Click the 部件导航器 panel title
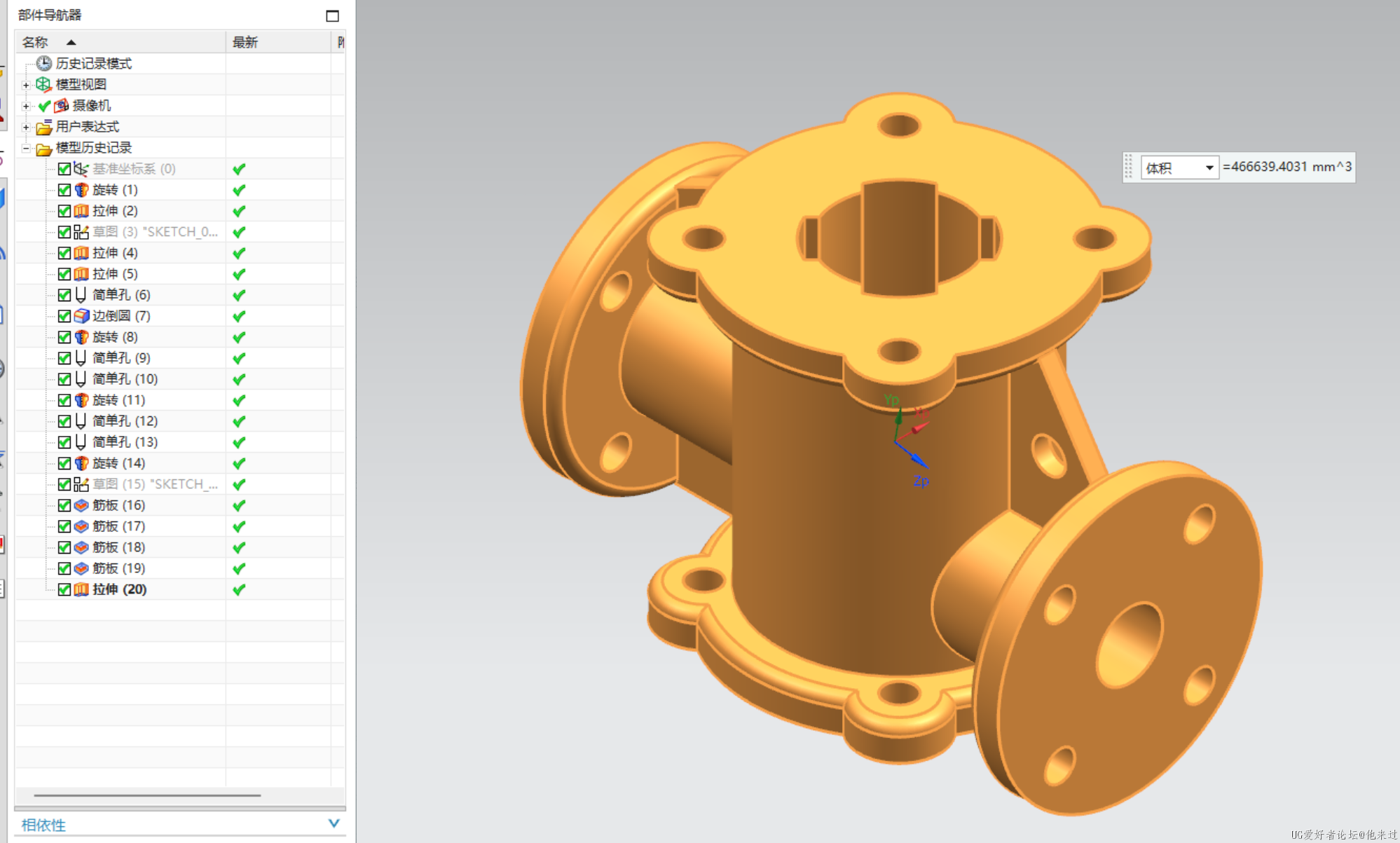1400x843 pixels. point(50,15)
